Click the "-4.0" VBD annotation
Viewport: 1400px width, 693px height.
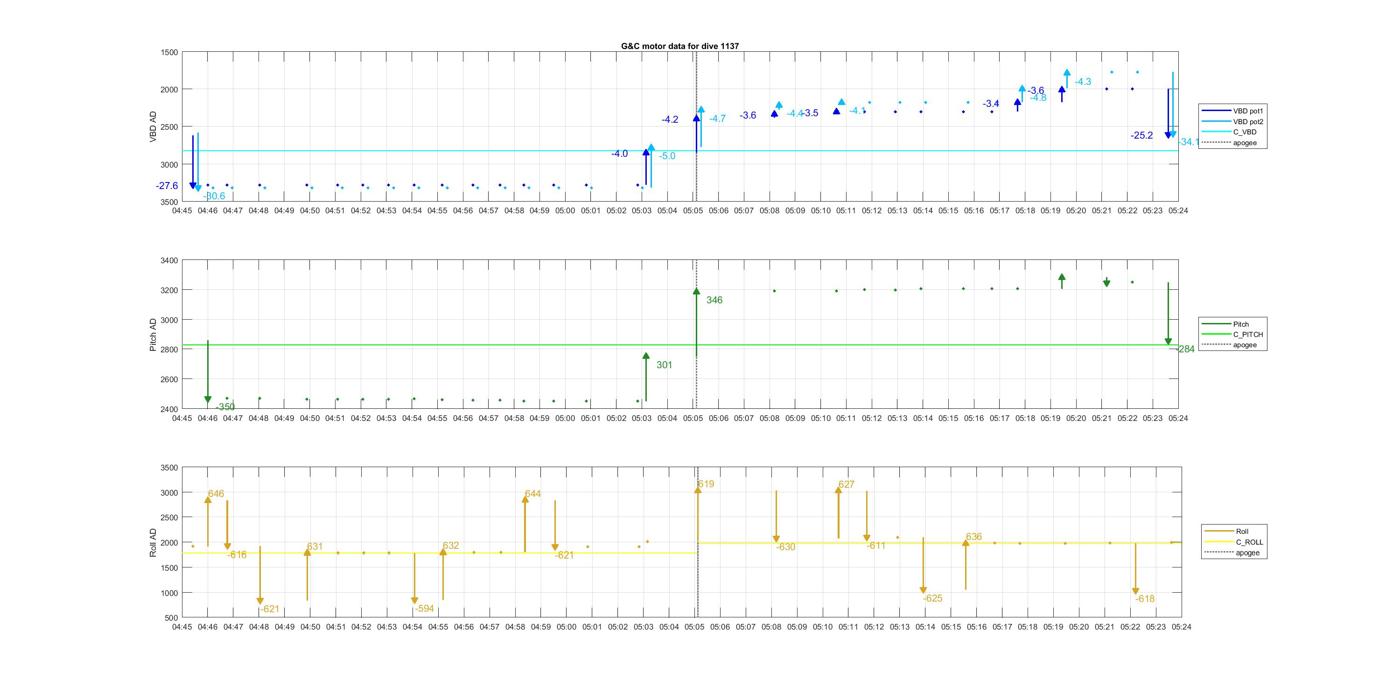click(620, 154)
